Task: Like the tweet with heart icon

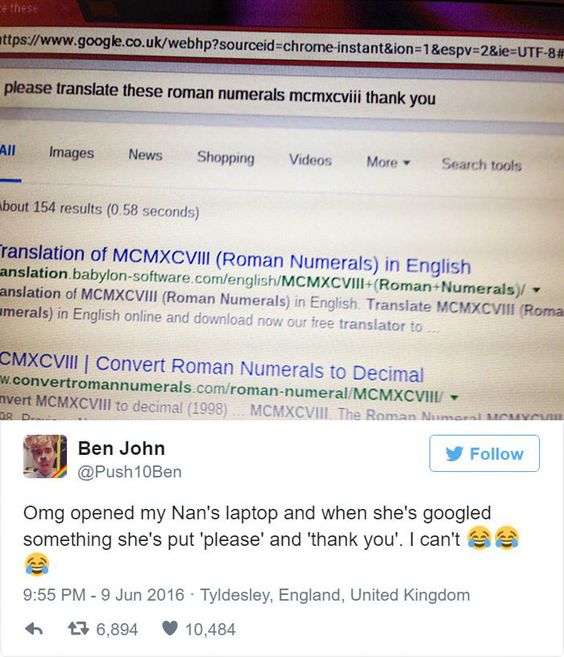Action: [x=170, y=628]
